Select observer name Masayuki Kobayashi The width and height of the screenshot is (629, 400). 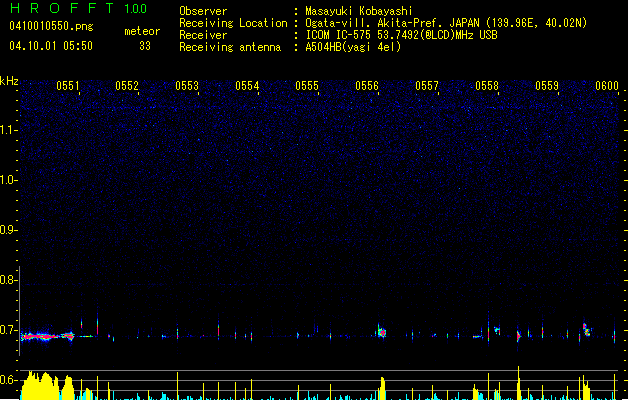[x=359, y=11]
